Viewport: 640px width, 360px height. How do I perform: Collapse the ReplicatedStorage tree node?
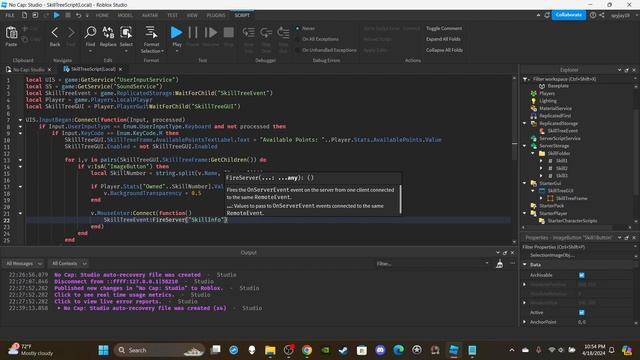[x=525, y=123]
